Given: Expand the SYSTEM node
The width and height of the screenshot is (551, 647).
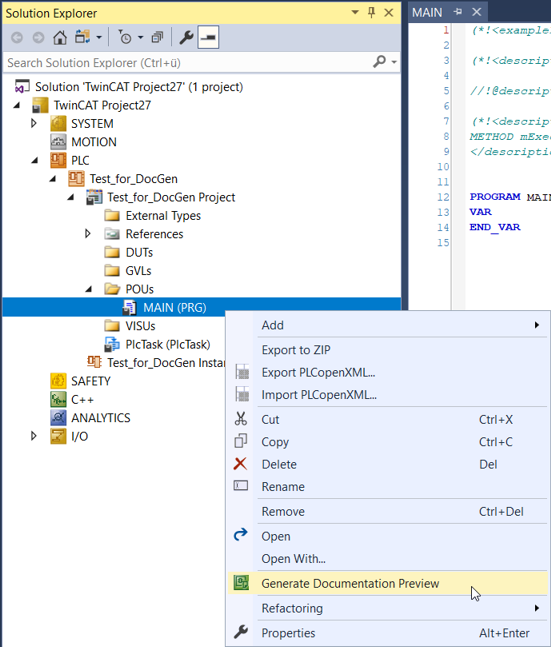Looking at the screenshot, I should [34, 123].
